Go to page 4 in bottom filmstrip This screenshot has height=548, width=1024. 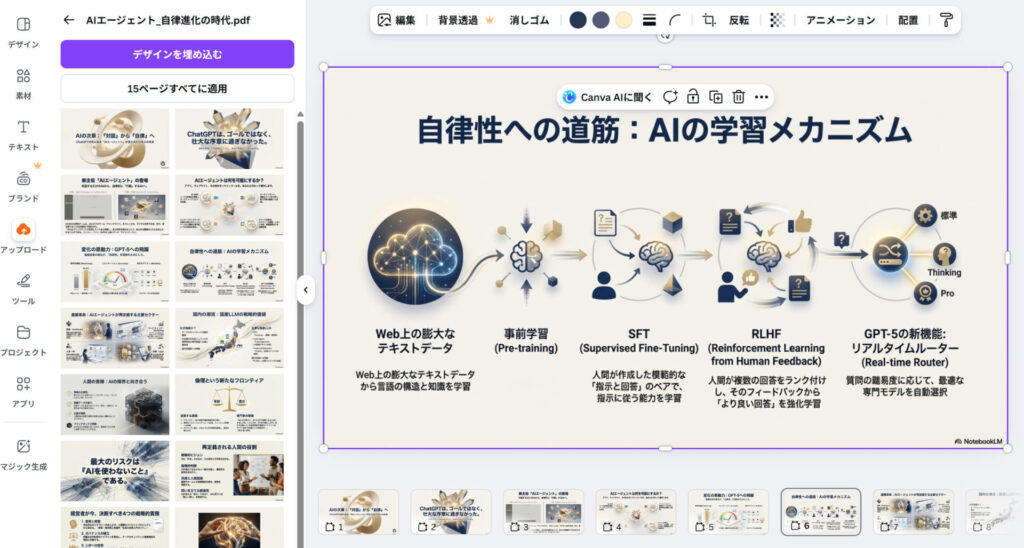point(636,512)
